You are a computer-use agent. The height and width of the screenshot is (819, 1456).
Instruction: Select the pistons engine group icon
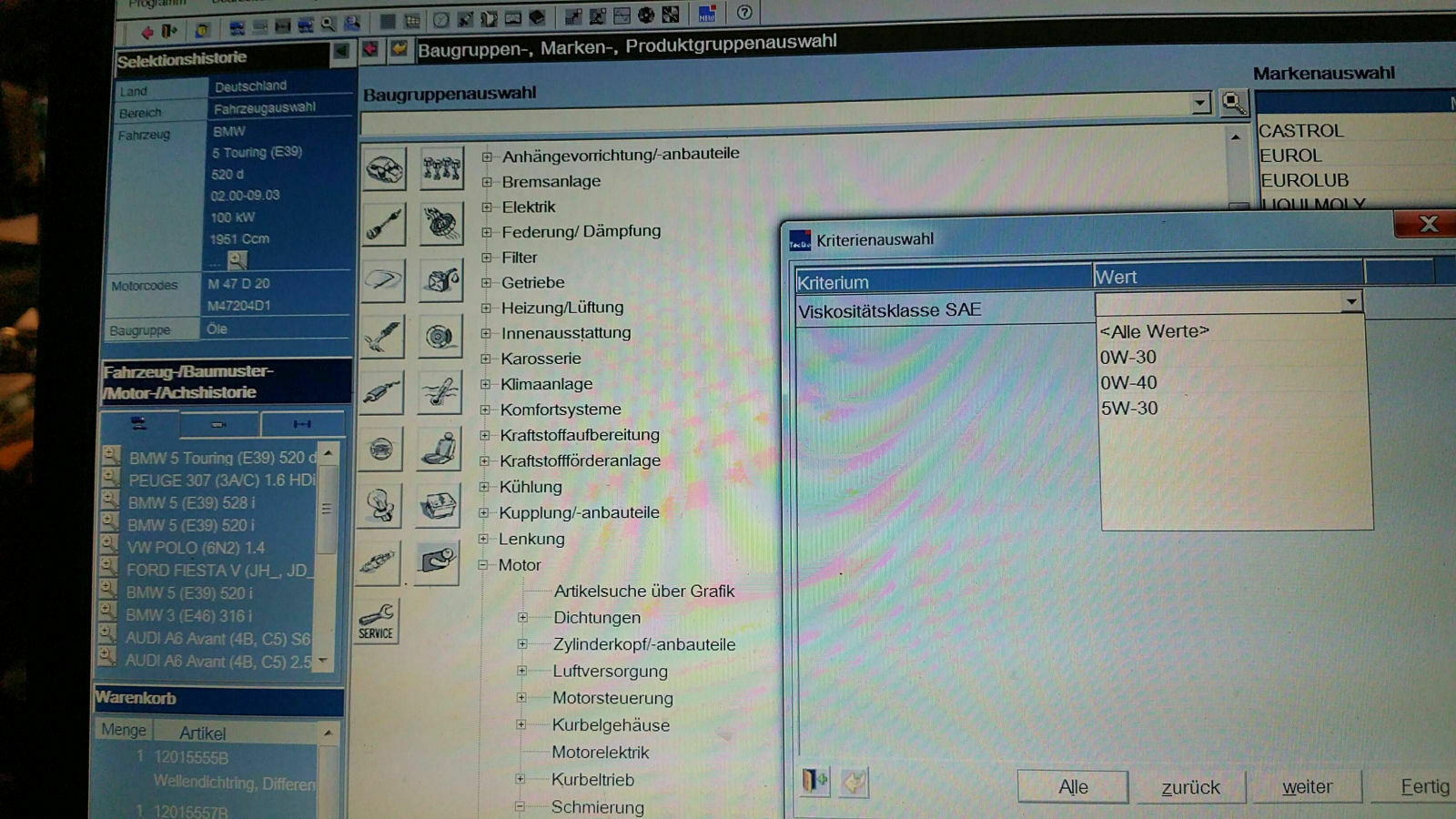(441, 168)
